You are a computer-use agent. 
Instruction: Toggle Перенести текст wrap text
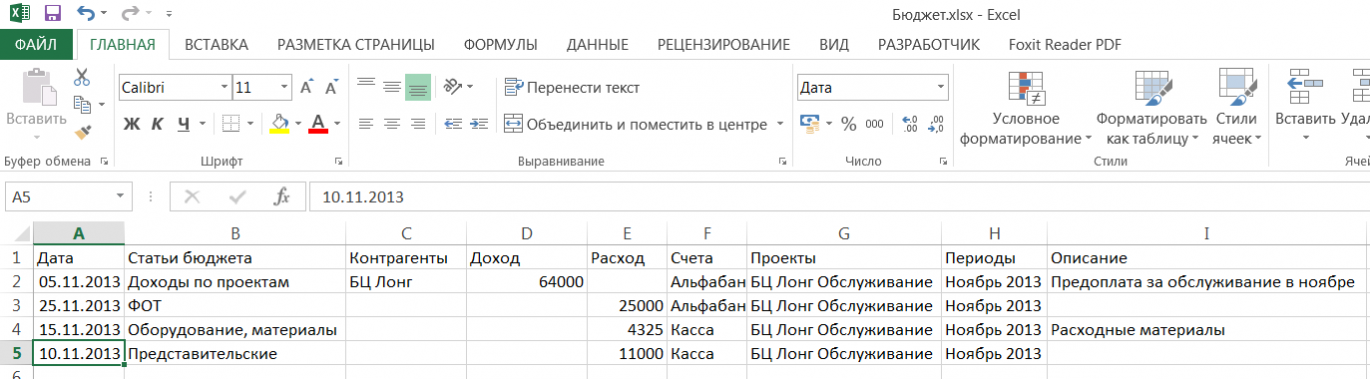[x=573, y=87]
